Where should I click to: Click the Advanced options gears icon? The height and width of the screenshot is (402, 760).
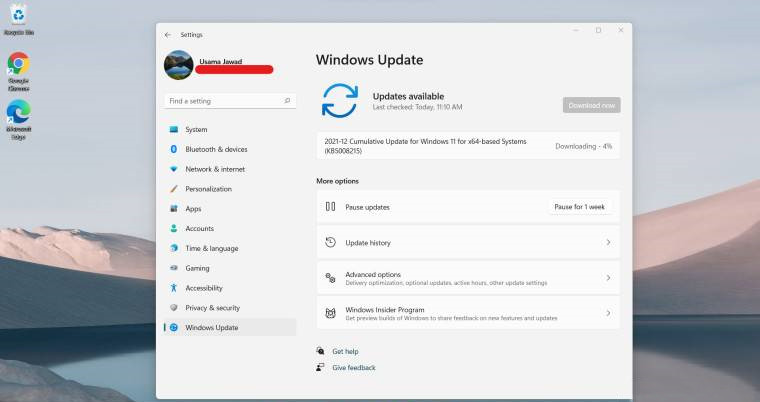tap(331, 278)
